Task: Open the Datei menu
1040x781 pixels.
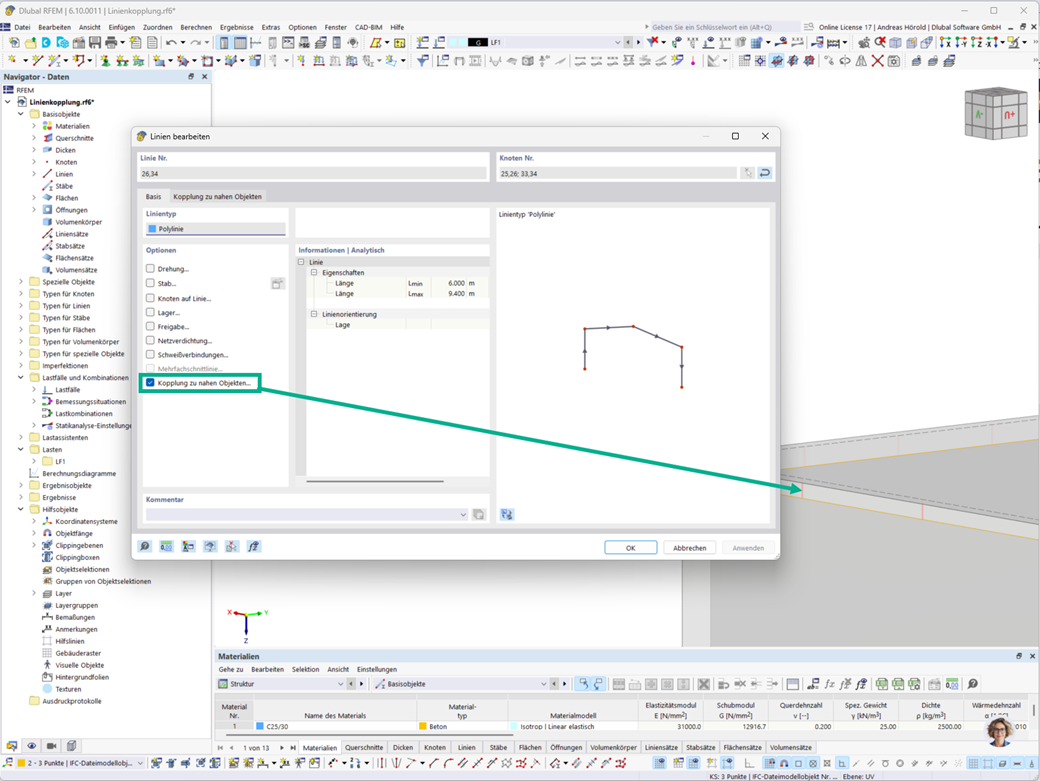Action: tap(22, 27)
